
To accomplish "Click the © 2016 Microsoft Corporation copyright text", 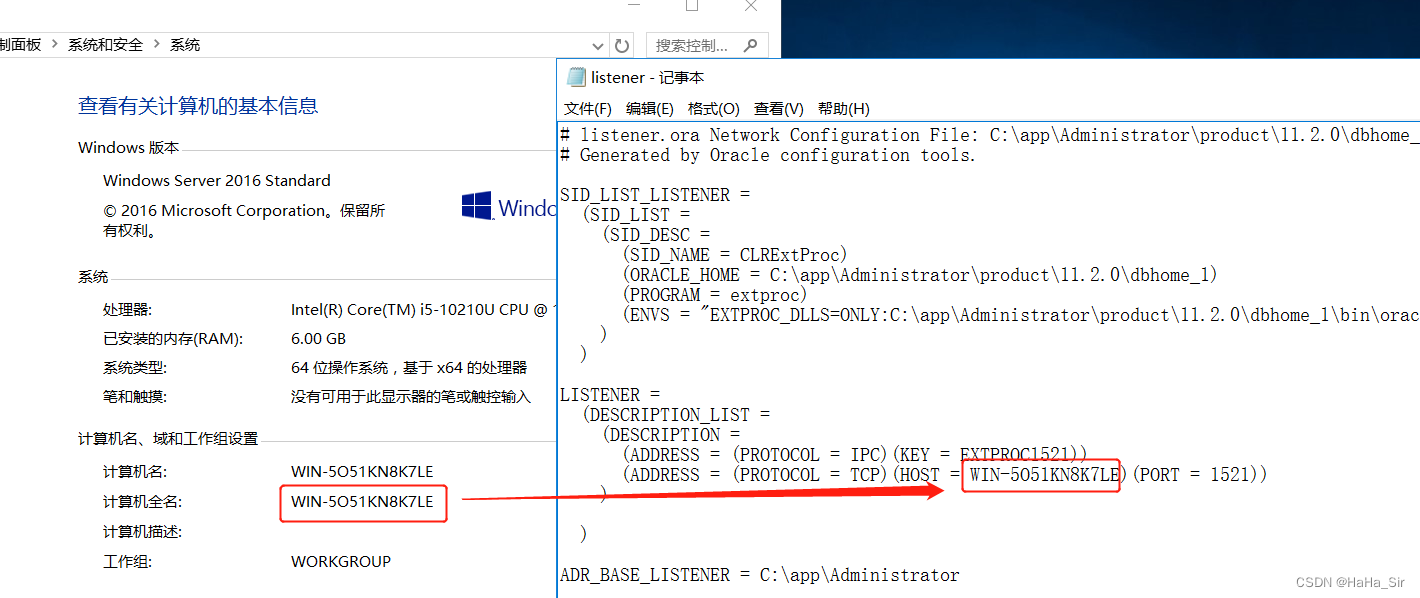I will [244, 220].
